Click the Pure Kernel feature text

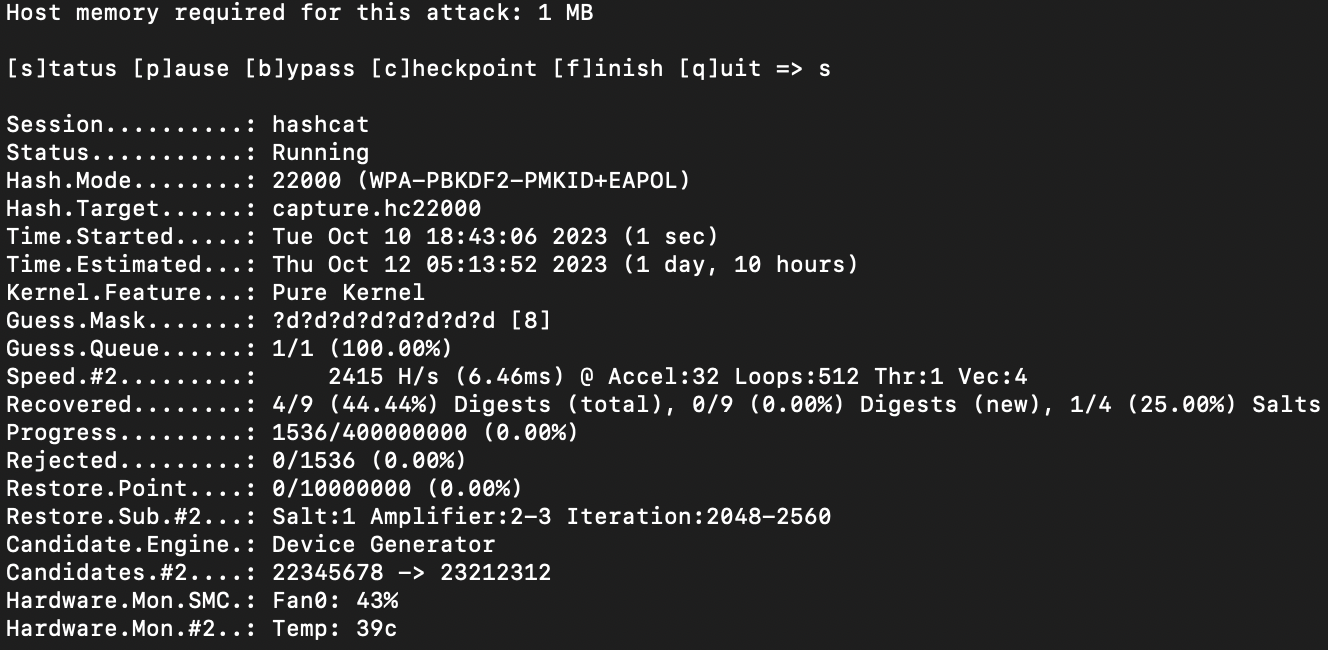pos(348,293)
